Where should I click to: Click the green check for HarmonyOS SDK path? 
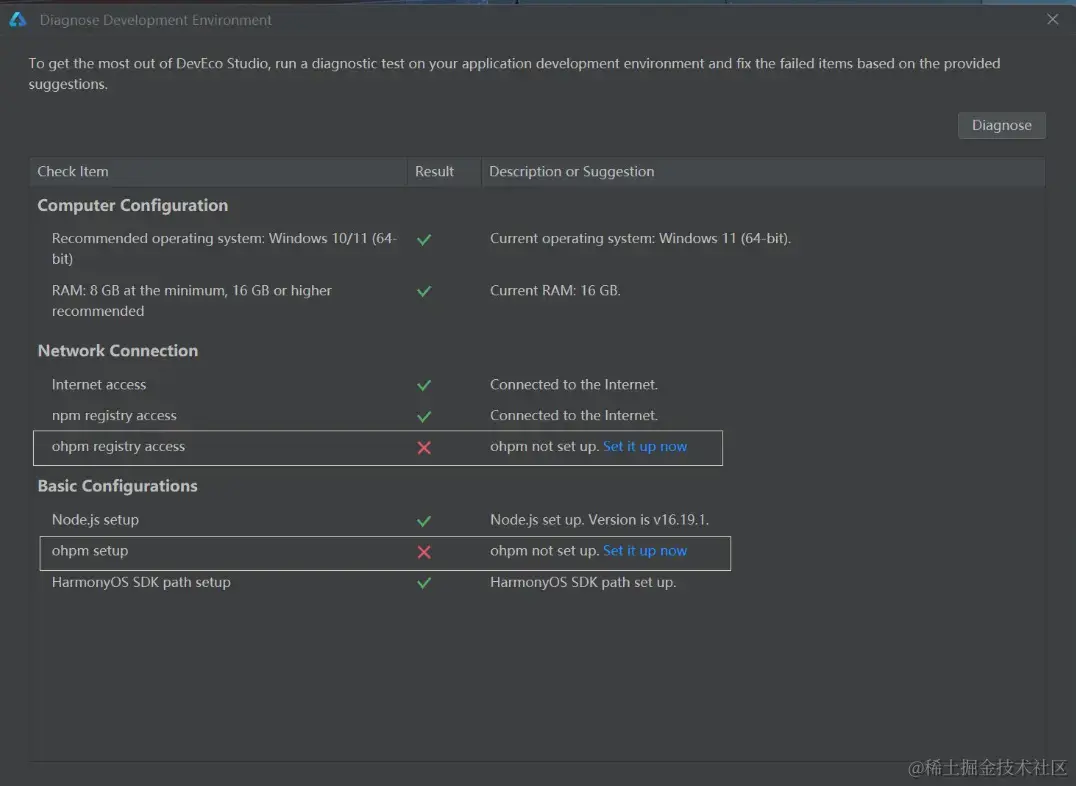[x=424, y=583]
